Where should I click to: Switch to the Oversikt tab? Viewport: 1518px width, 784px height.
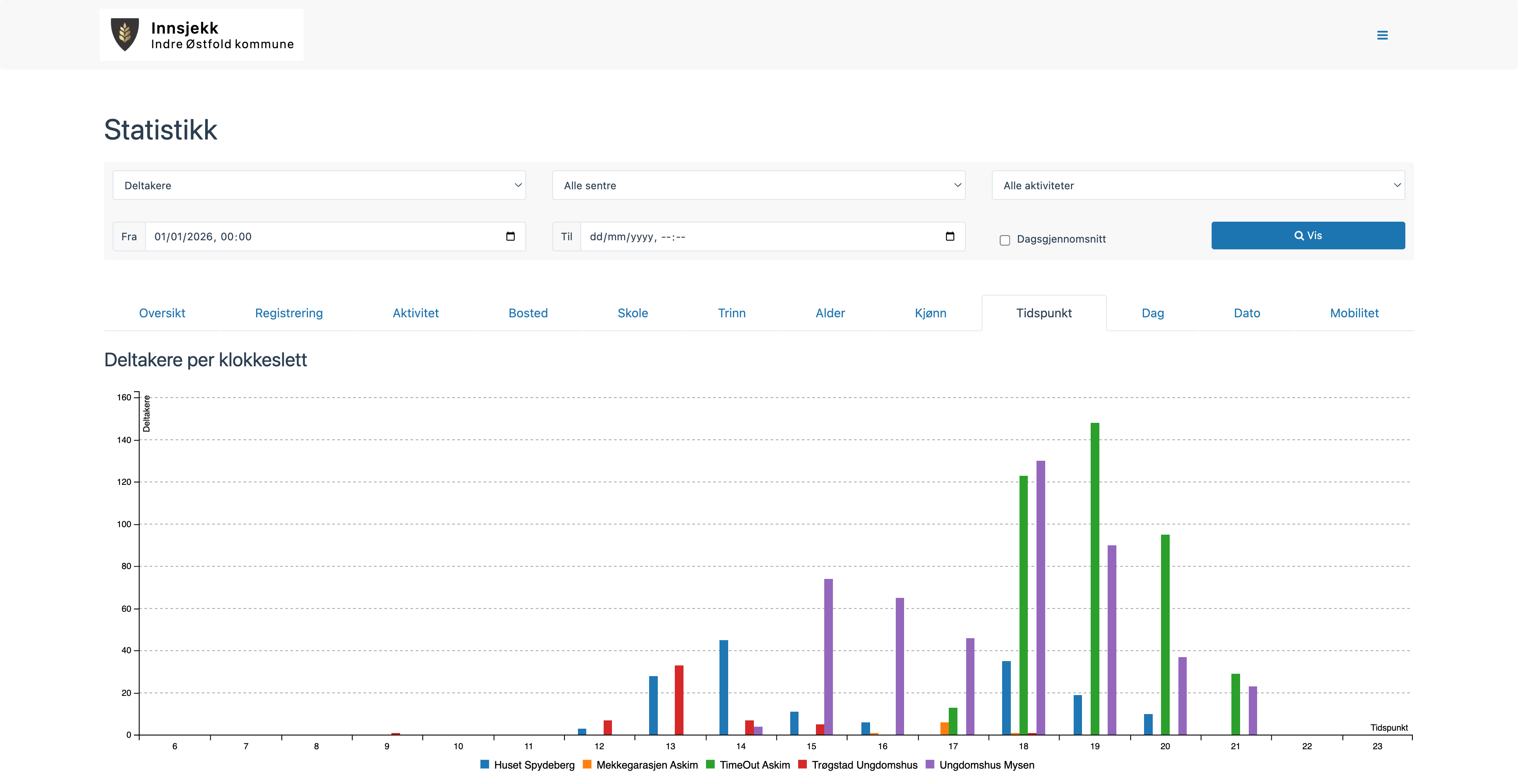click(x=161, y=313)
